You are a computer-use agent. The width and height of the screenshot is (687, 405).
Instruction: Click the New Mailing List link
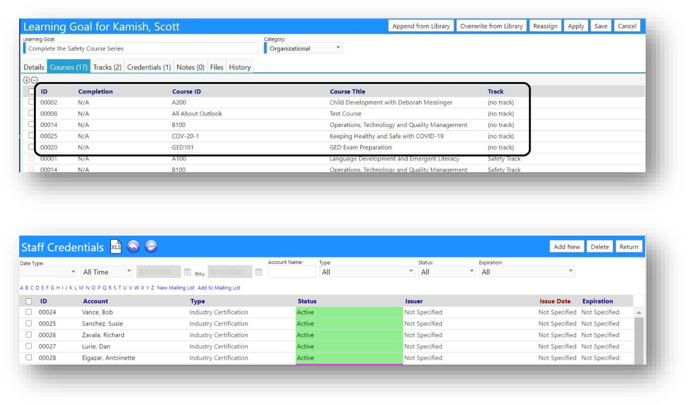point(176,288)
